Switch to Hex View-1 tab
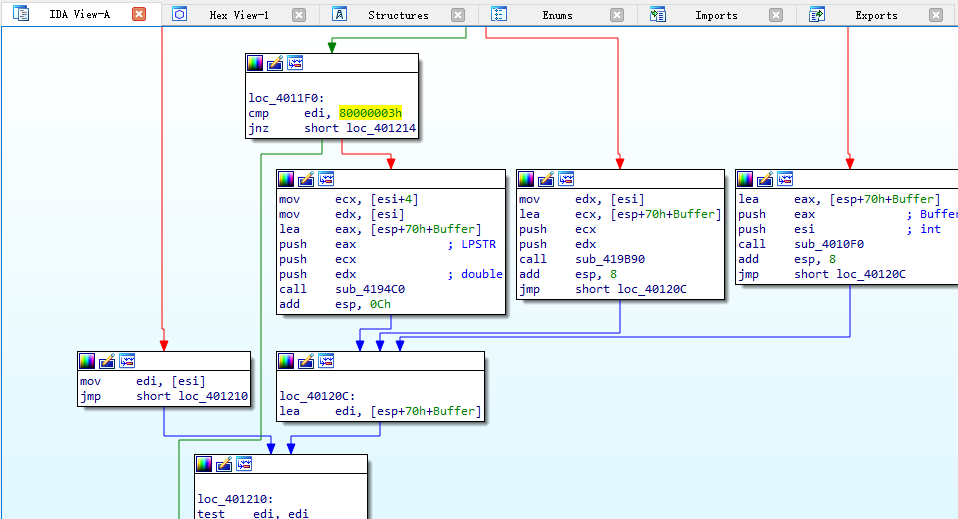Image resolution: width=958 pixels, height=519 pixels. coord(238,15)
